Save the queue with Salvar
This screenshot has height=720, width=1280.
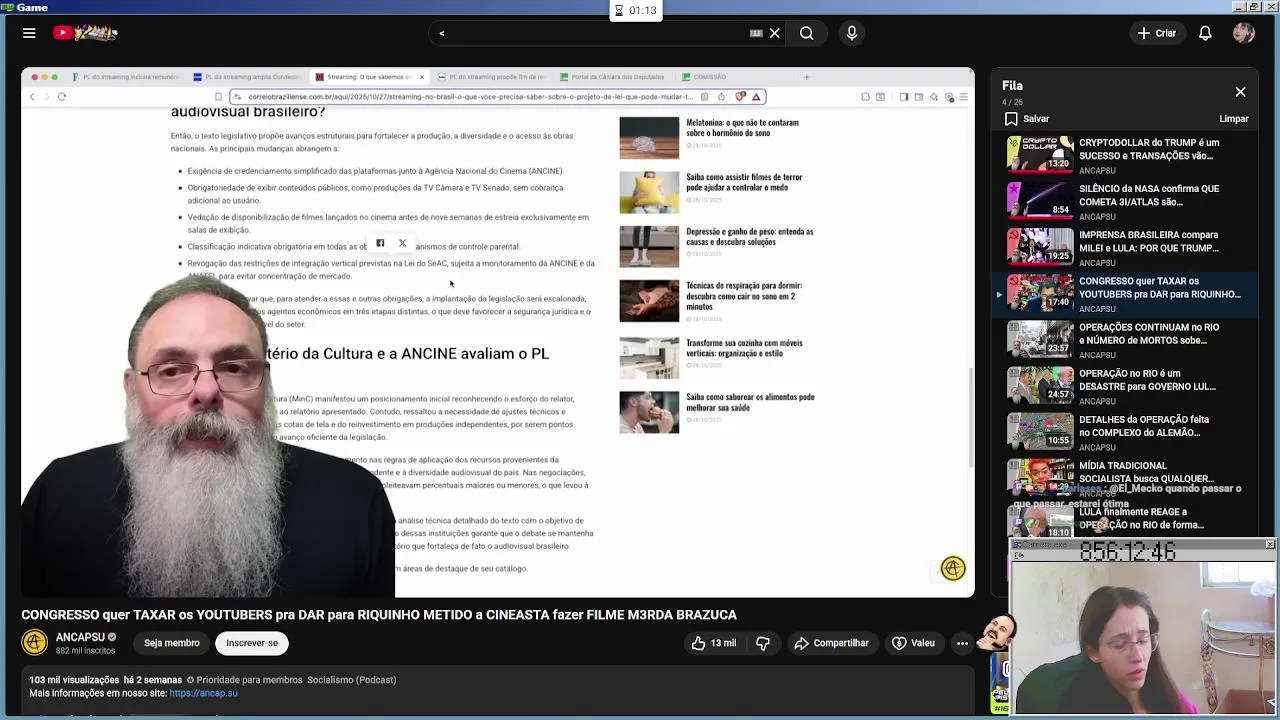point(1027,119)
